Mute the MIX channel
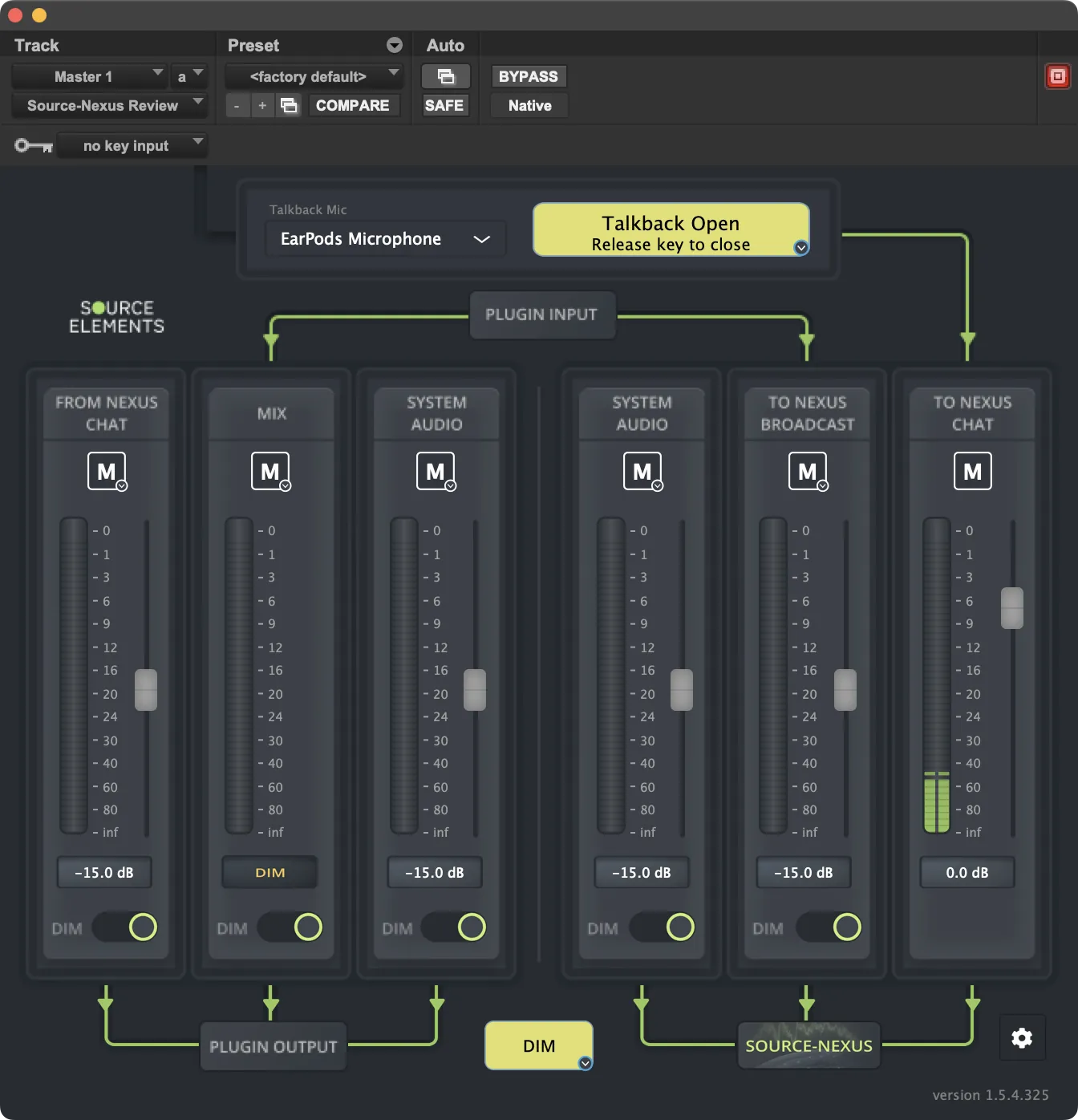 270,471
